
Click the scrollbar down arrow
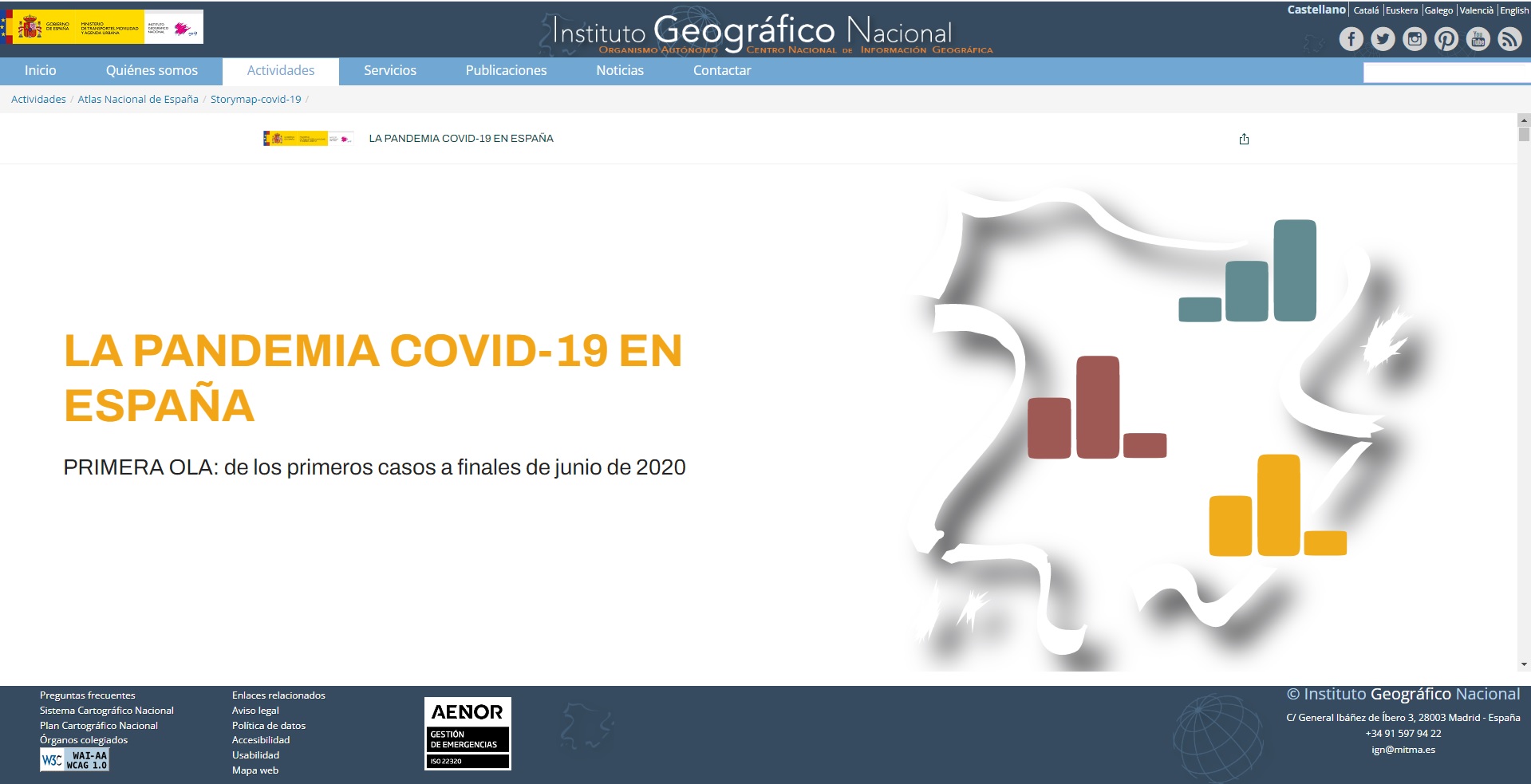(x=1524, y=664)
